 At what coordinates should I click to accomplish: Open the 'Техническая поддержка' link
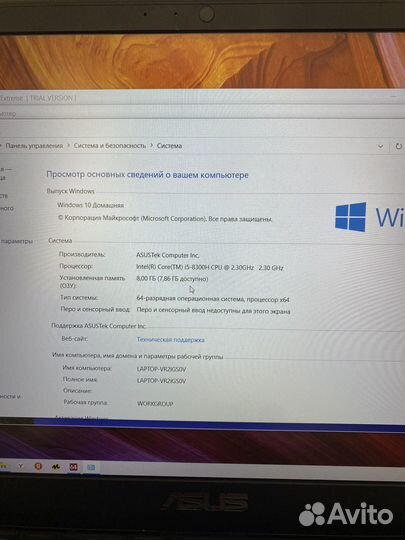pyautogui.click(x=170, y=340)
